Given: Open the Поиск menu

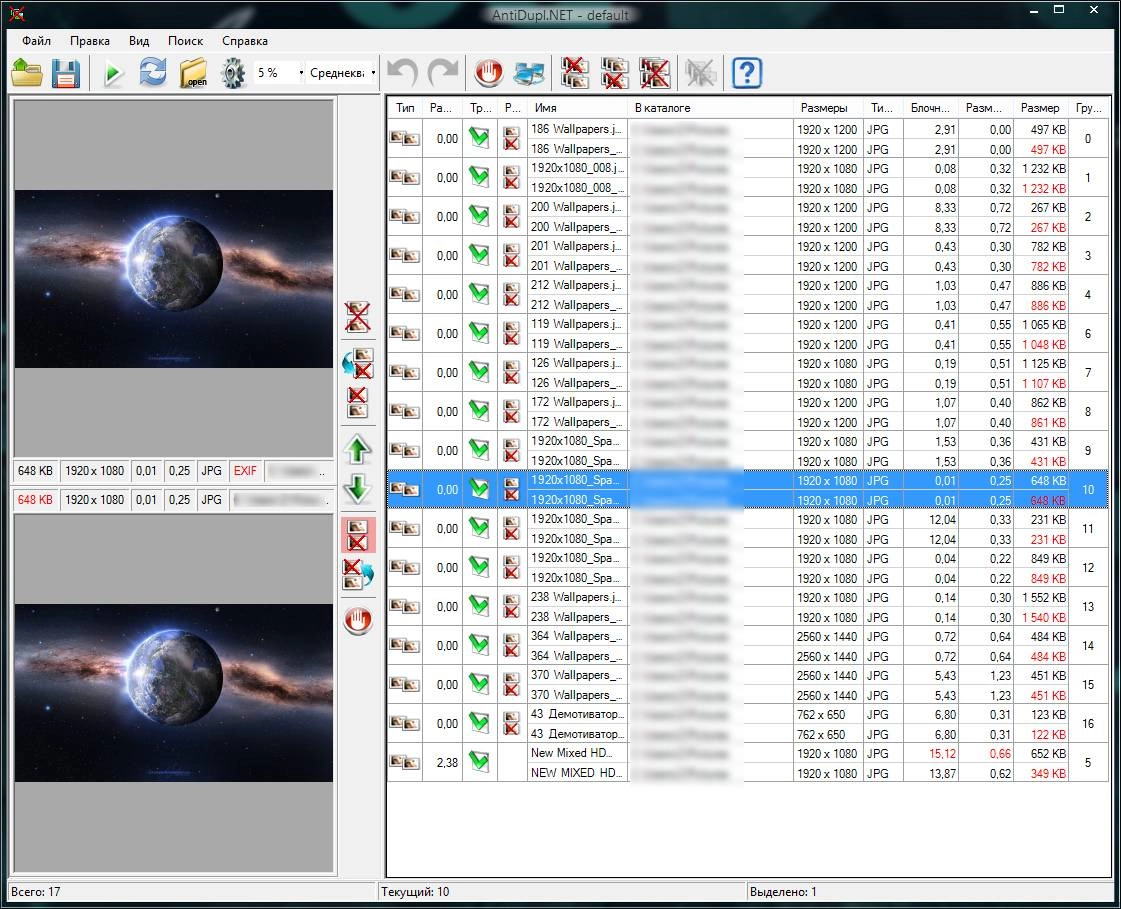Looking at the screenshot, I should pos(185,41).
